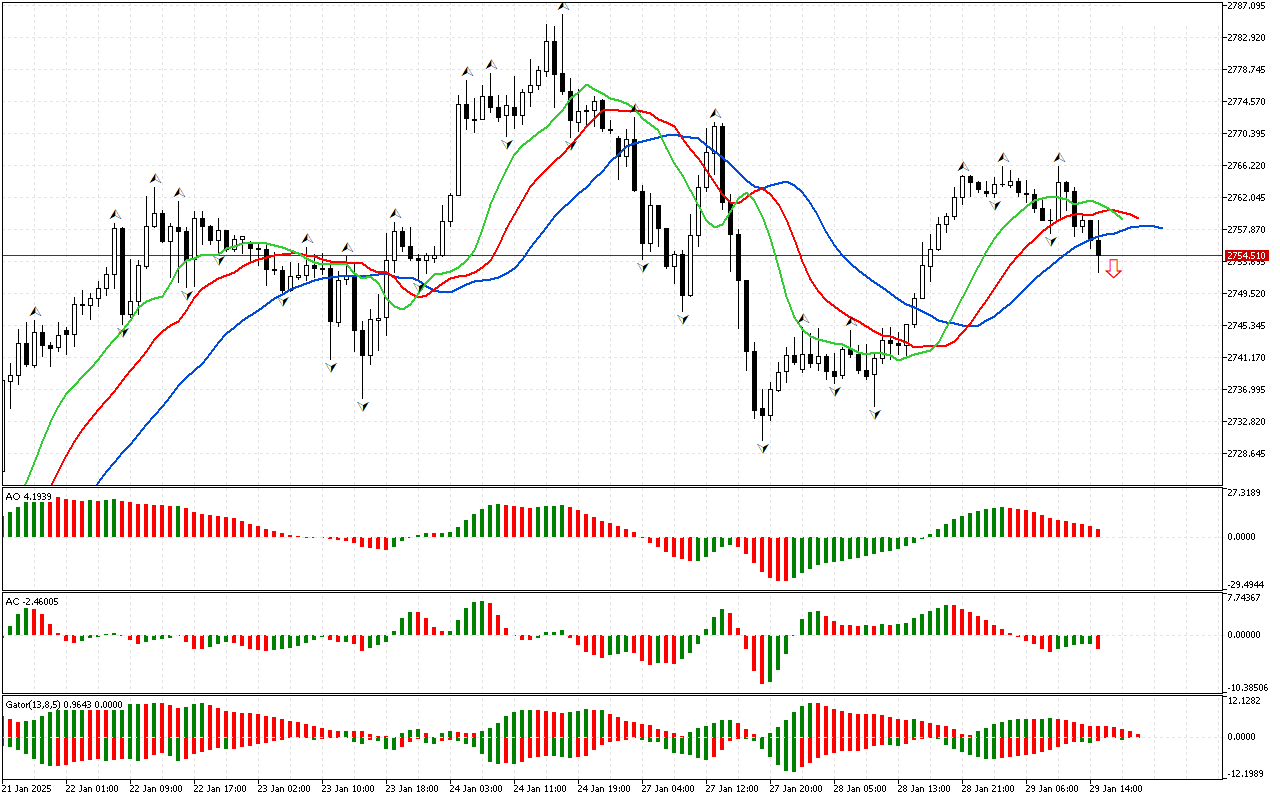
Task: Click the 23 Jan 10:00 time label
Action: 348,788
